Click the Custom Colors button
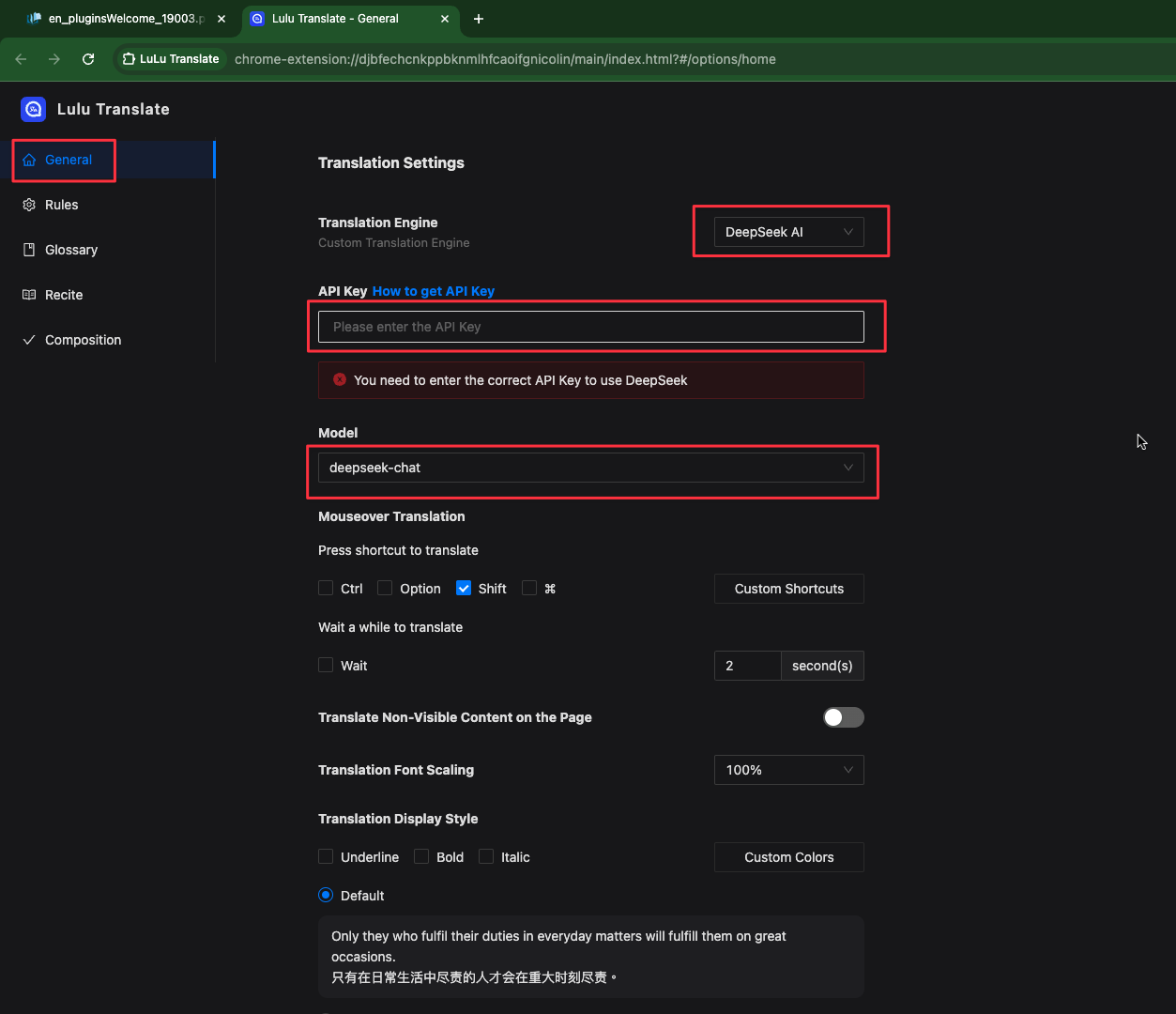This screenshot has height=1014, width=1176. pos(788,857)
